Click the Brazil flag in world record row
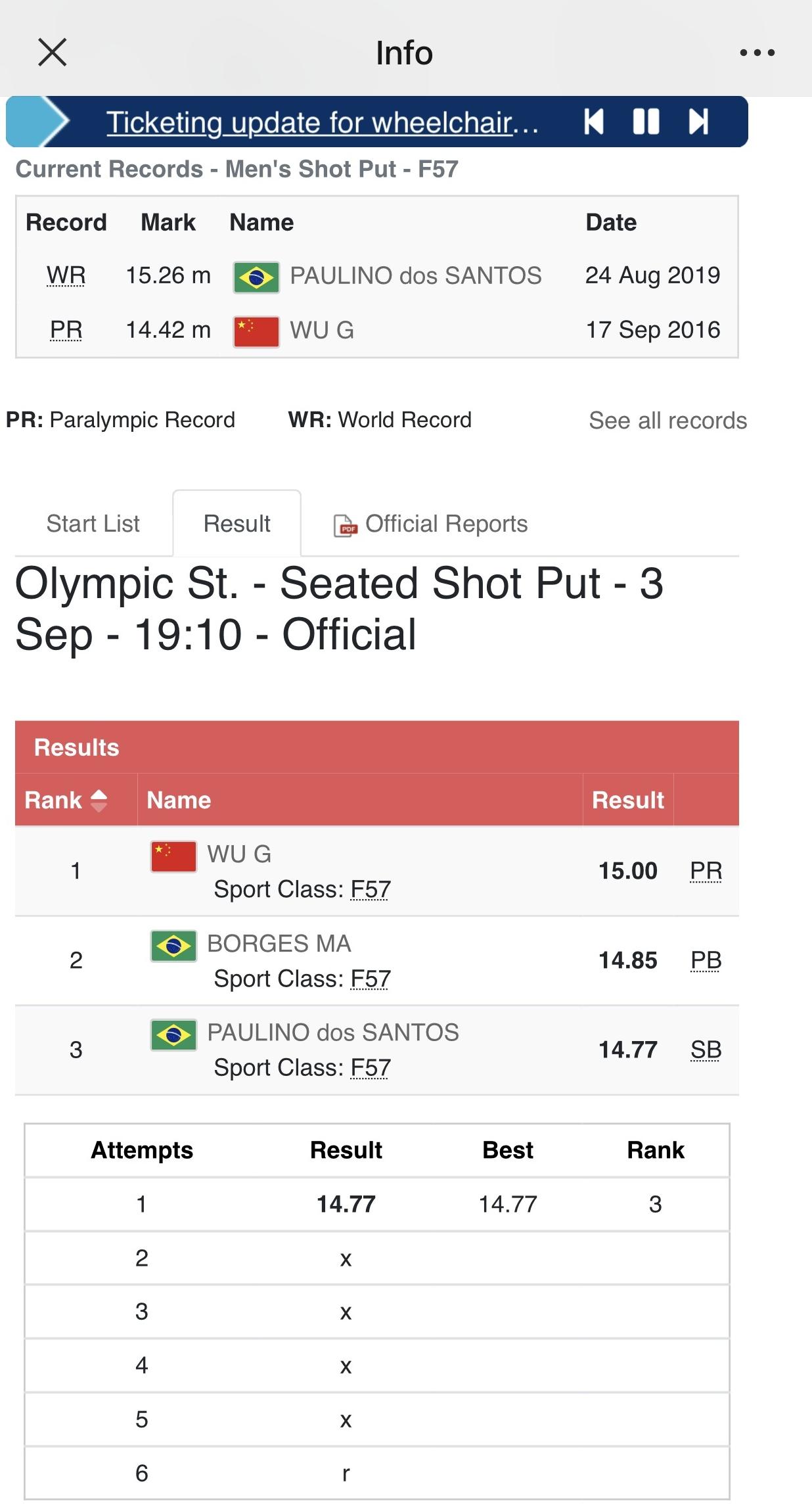Viewport: 812px width, 1509px height. click(256, 277)
